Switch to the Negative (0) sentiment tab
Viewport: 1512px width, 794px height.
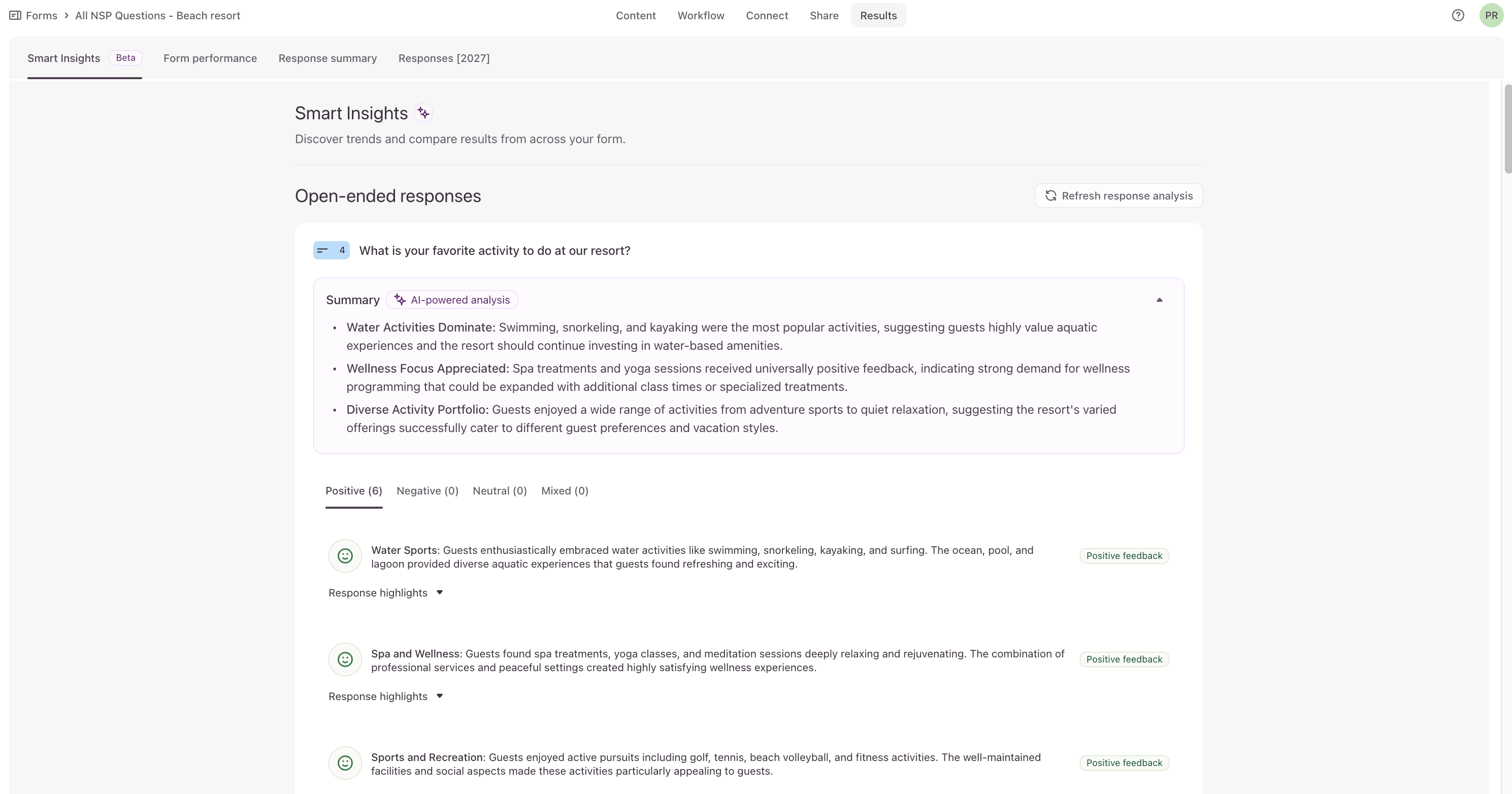pos(428,490)
